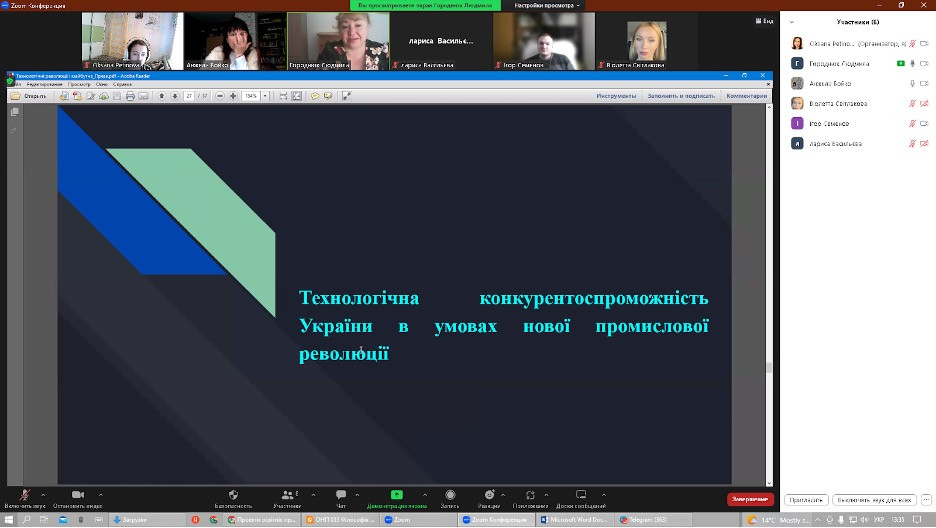
Task: Click the upload to cloud icon
Action: coord(104,95)
